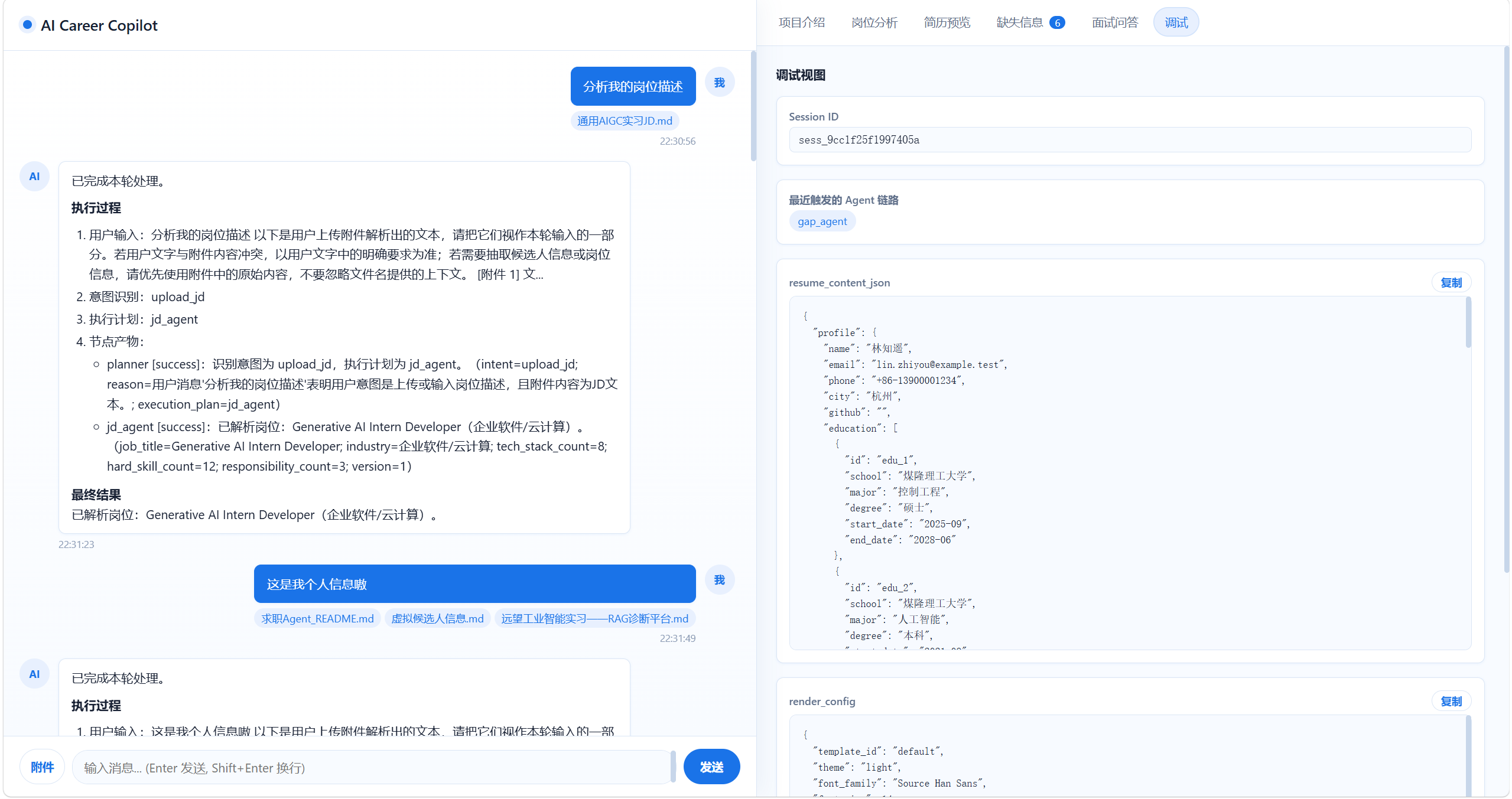Click the chat panel vertical scrollbar
This screenshot has height=799, width=1512.
pyautogui.click(x=753, y=106)
